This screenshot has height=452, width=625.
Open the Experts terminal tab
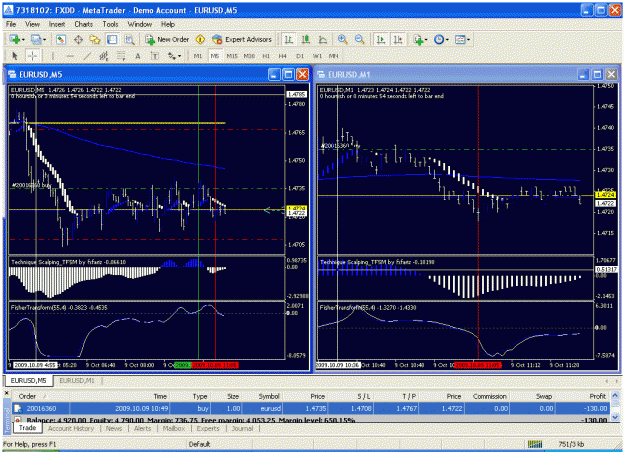click(208, 428)
